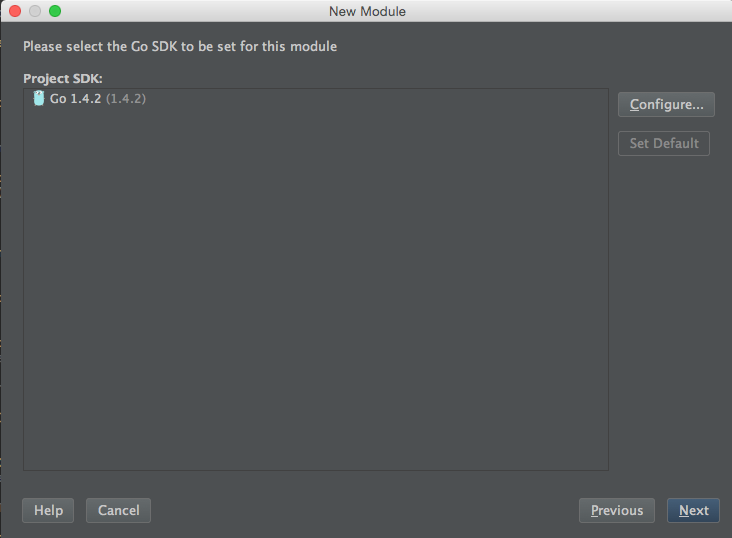This screenshot has width=732, height=538.
Task: Click the 'Go 1.4.2' name text
Action: pos(75,99)
